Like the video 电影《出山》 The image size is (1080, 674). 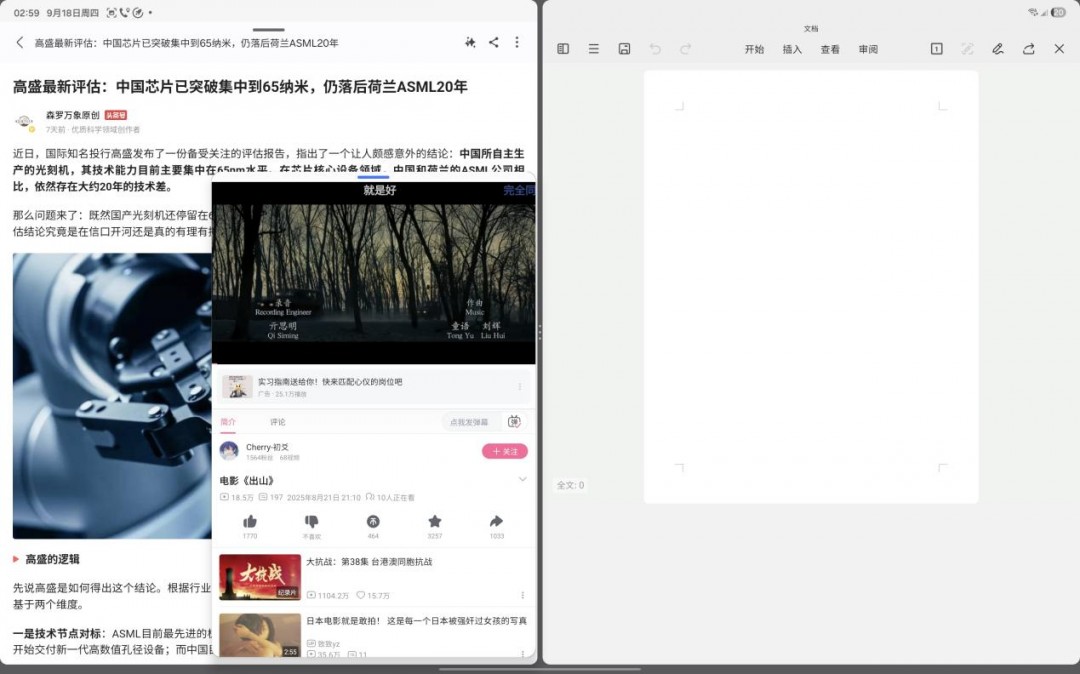pyautogui.click(x=250, y=522)
